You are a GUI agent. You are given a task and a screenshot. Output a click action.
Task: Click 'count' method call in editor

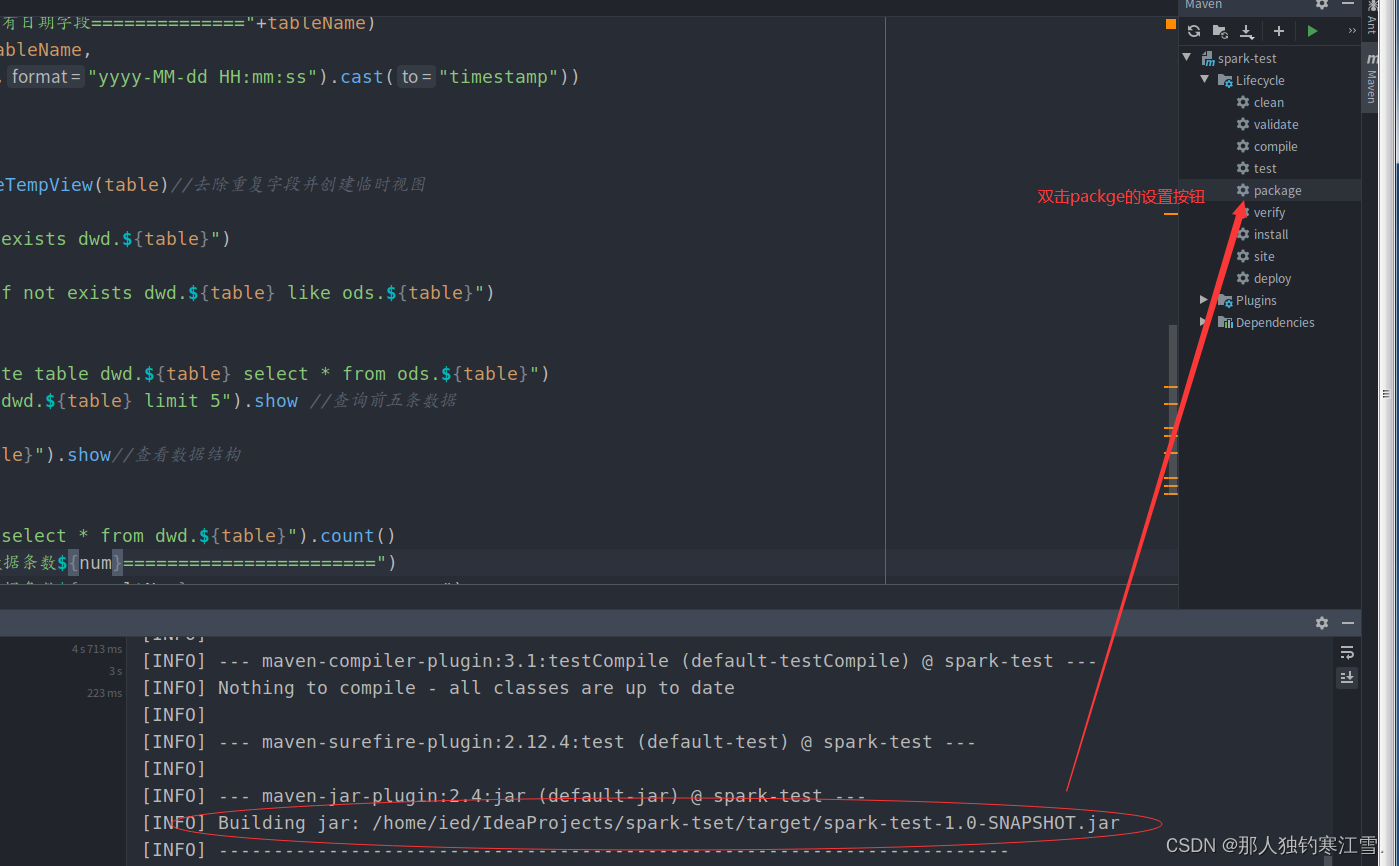tap(347, 536)
